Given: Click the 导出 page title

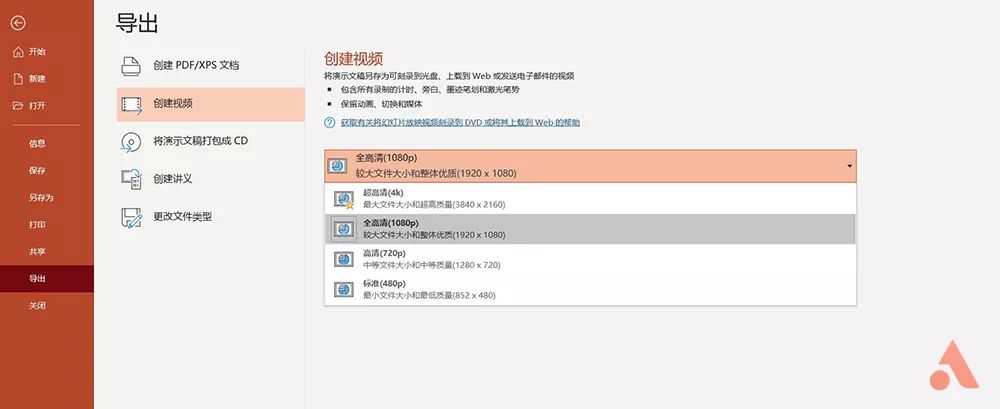Looking at the screenshot, I should click(x=136, y=24).
